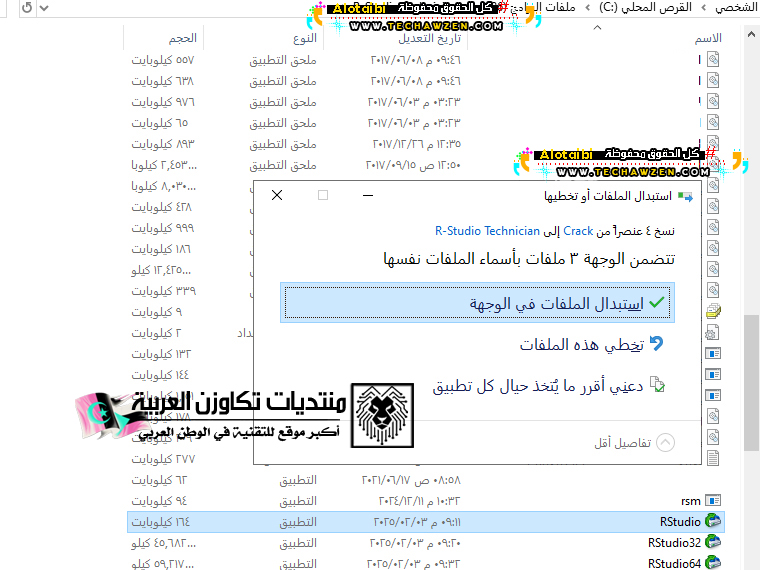Select file name rsm
Viewport: 760px width, 570px height.
pos(691,501)
